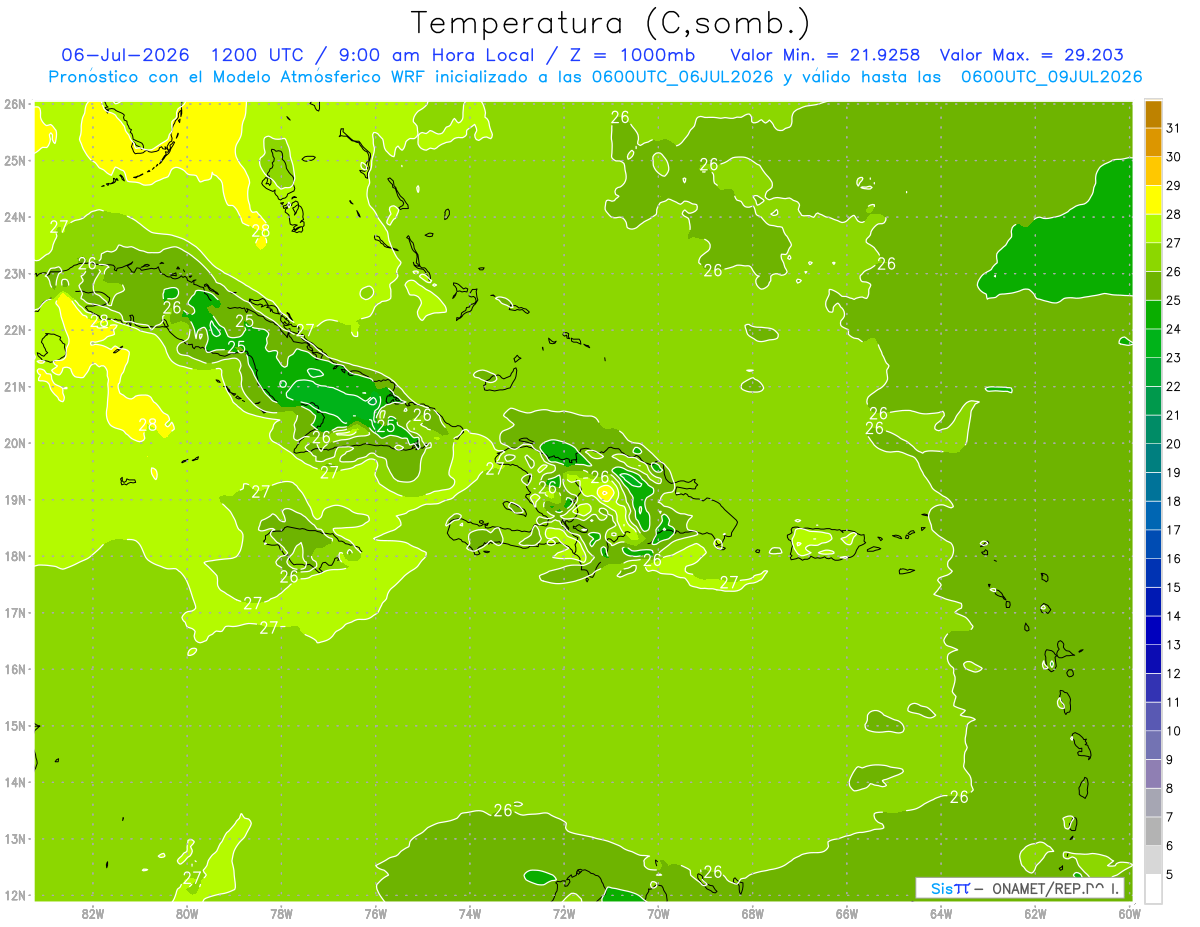Click the 66W longitude axis label

pos(846,913)
